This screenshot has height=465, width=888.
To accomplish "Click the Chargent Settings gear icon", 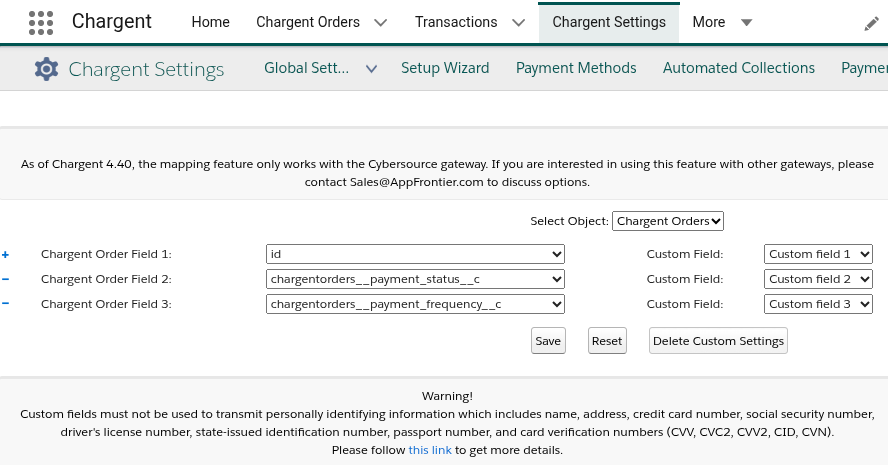I will (x=46, y=69).
